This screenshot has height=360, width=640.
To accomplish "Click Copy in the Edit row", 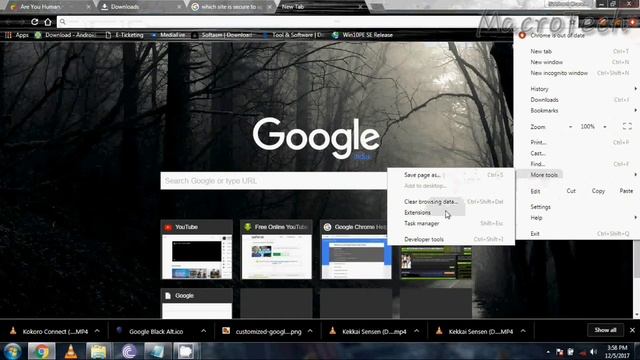I will [598, 191].
